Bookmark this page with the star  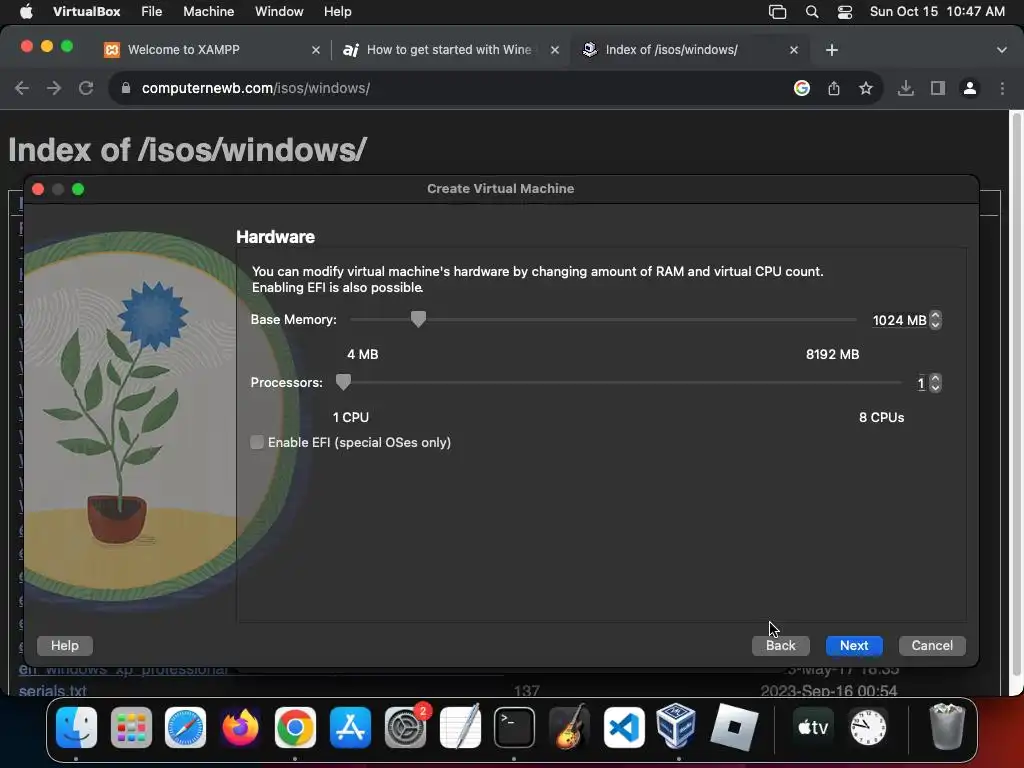tap(866, 88)
